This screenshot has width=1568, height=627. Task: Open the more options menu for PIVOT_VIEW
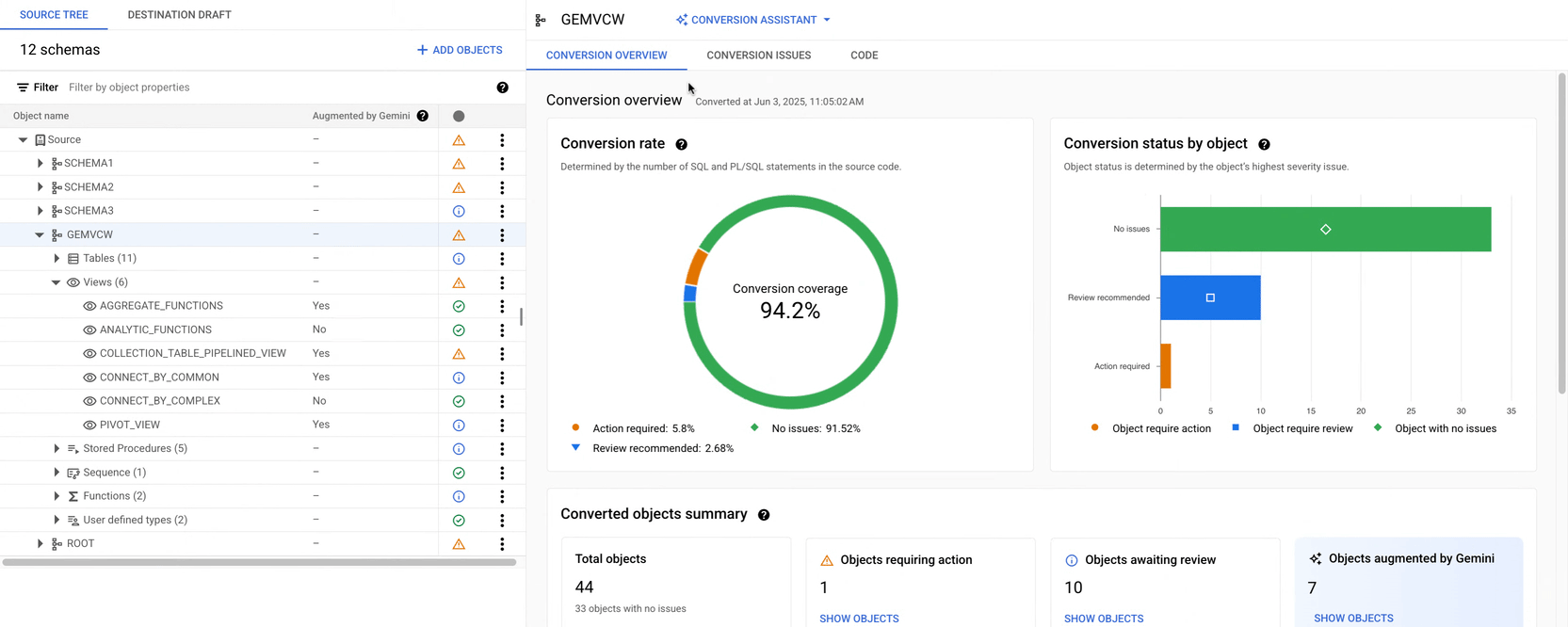[502, 425]
